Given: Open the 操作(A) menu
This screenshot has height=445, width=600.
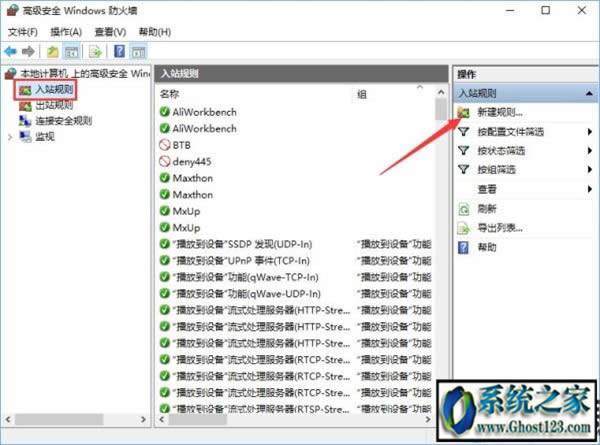Looking at the screenshot, I should pyautogui.click(x=66, y=32).
